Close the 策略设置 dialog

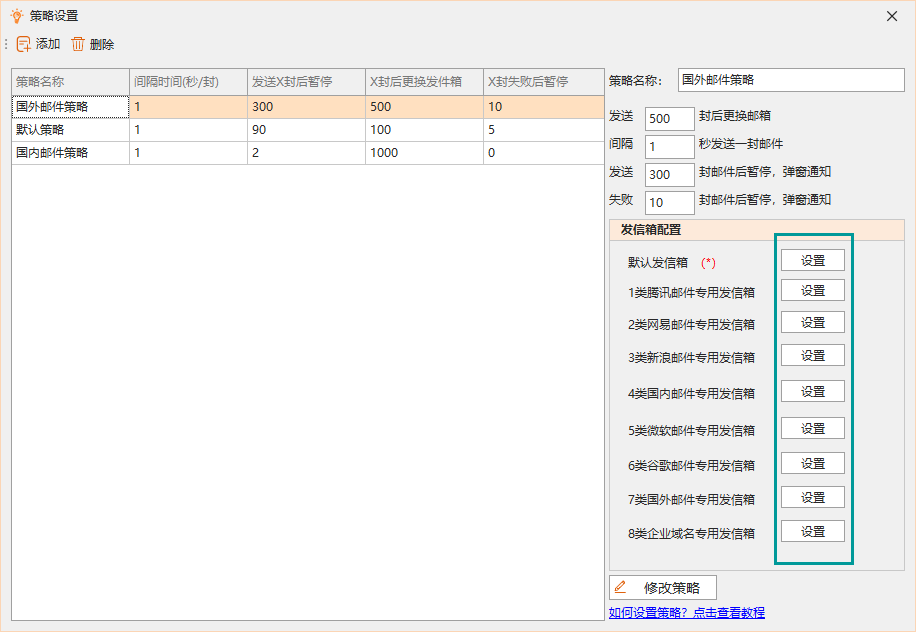(891, 16)
